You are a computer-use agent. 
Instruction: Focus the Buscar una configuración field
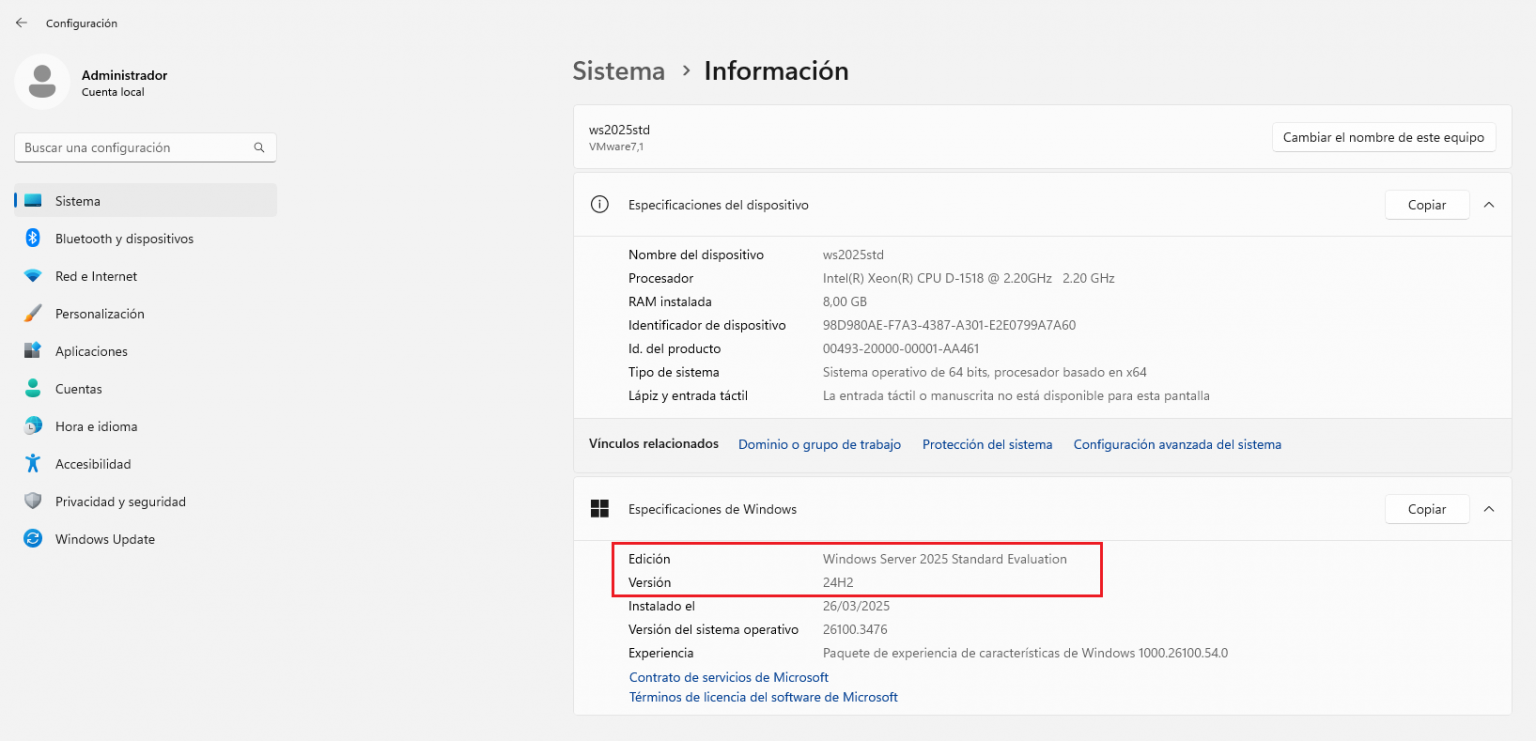[x=146, y=147]
